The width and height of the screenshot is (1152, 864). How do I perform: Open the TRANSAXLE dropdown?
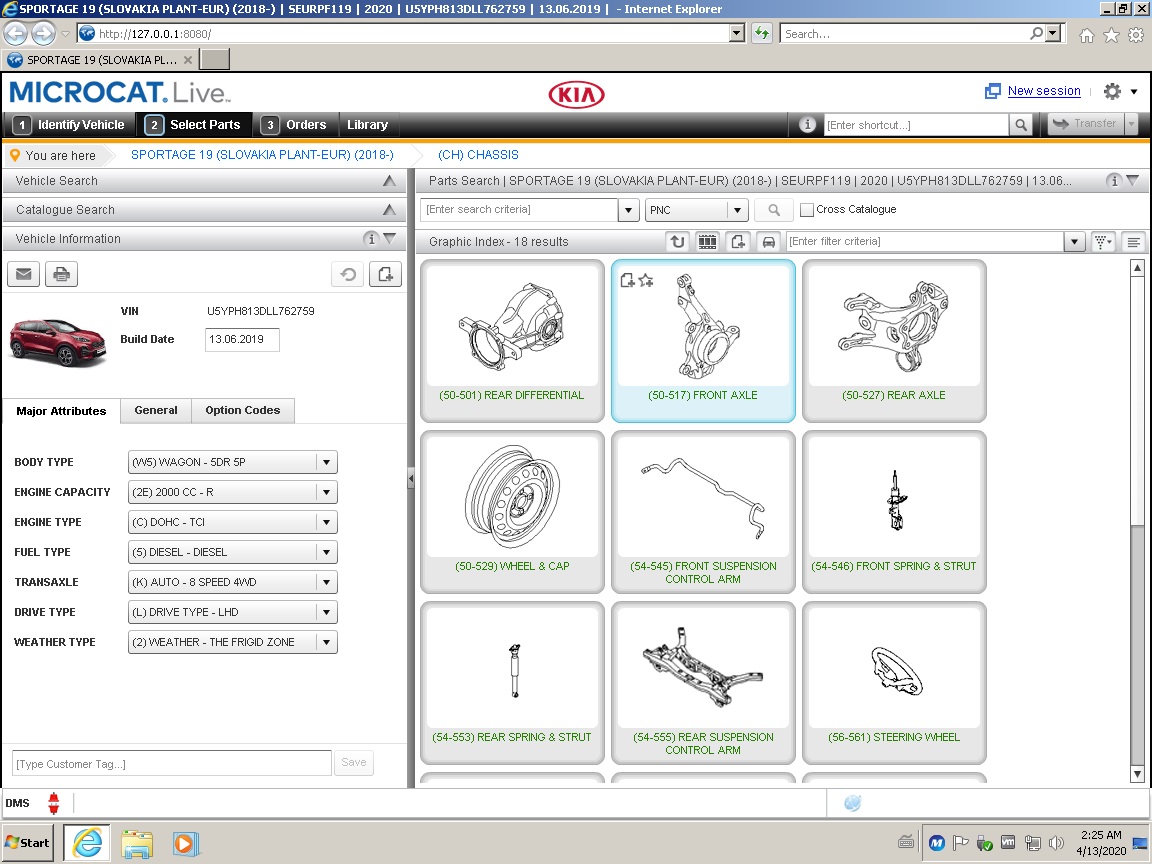326,583
